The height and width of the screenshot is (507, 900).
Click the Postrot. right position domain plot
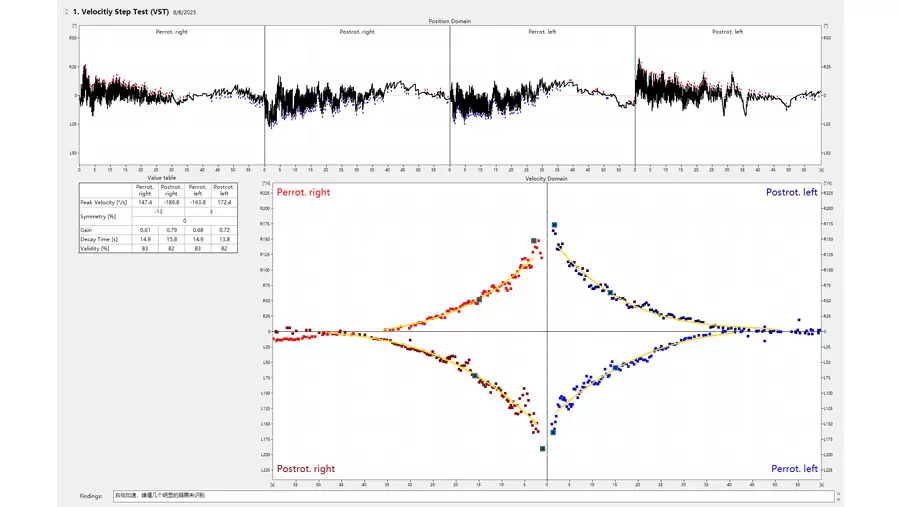(357, 95)
